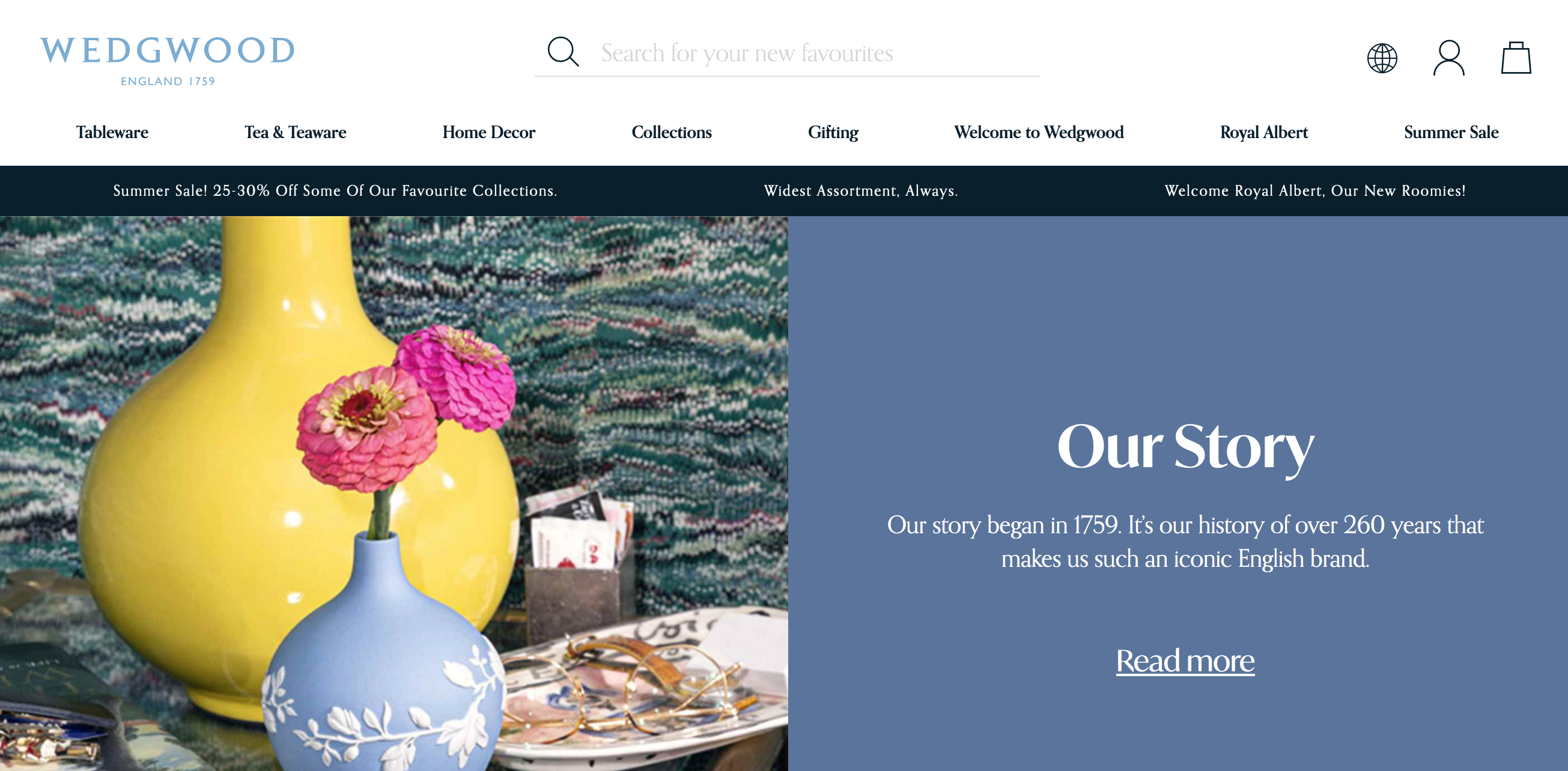The width and height of the screenshot is (1568, 771).
Task: Click the Summer Sale 25-30% off banner
Action: tap(335, 190)
